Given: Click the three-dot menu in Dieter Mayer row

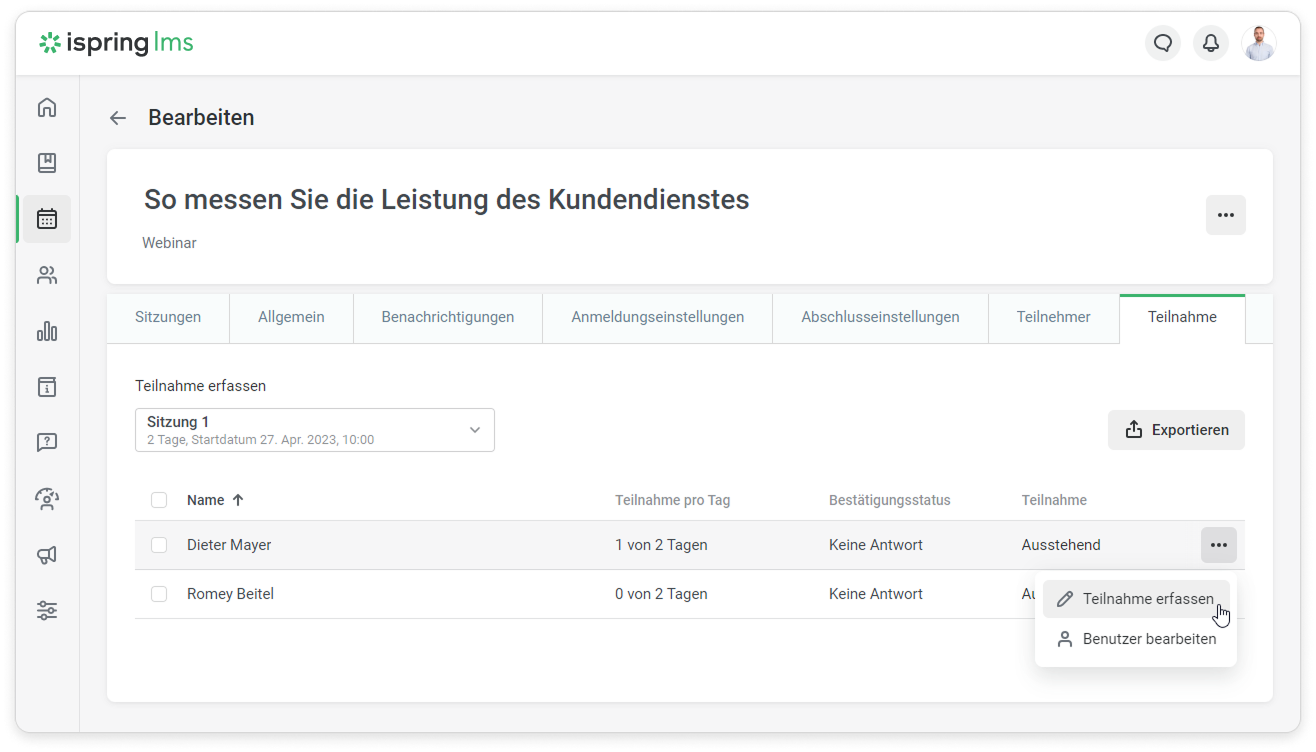Looking at the screenshot, I should (1218, 545).
